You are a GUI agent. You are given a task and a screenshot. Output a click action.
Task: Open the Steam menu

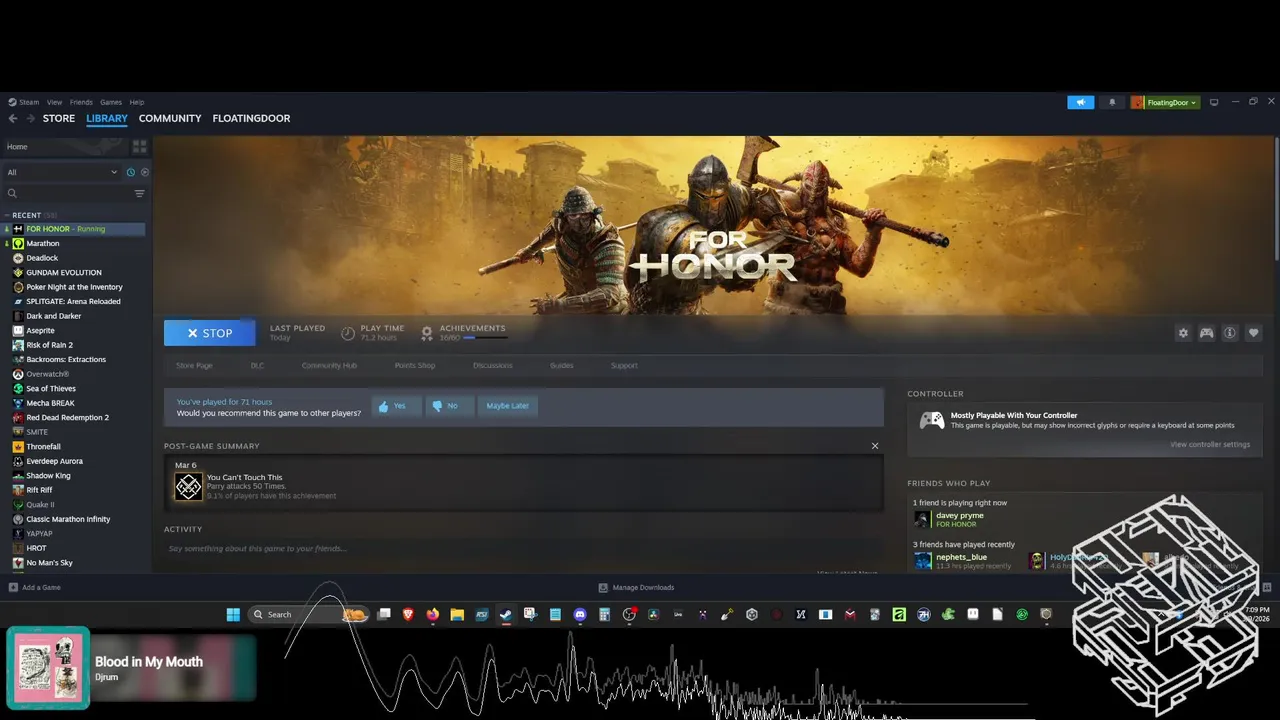coord(24,102)
